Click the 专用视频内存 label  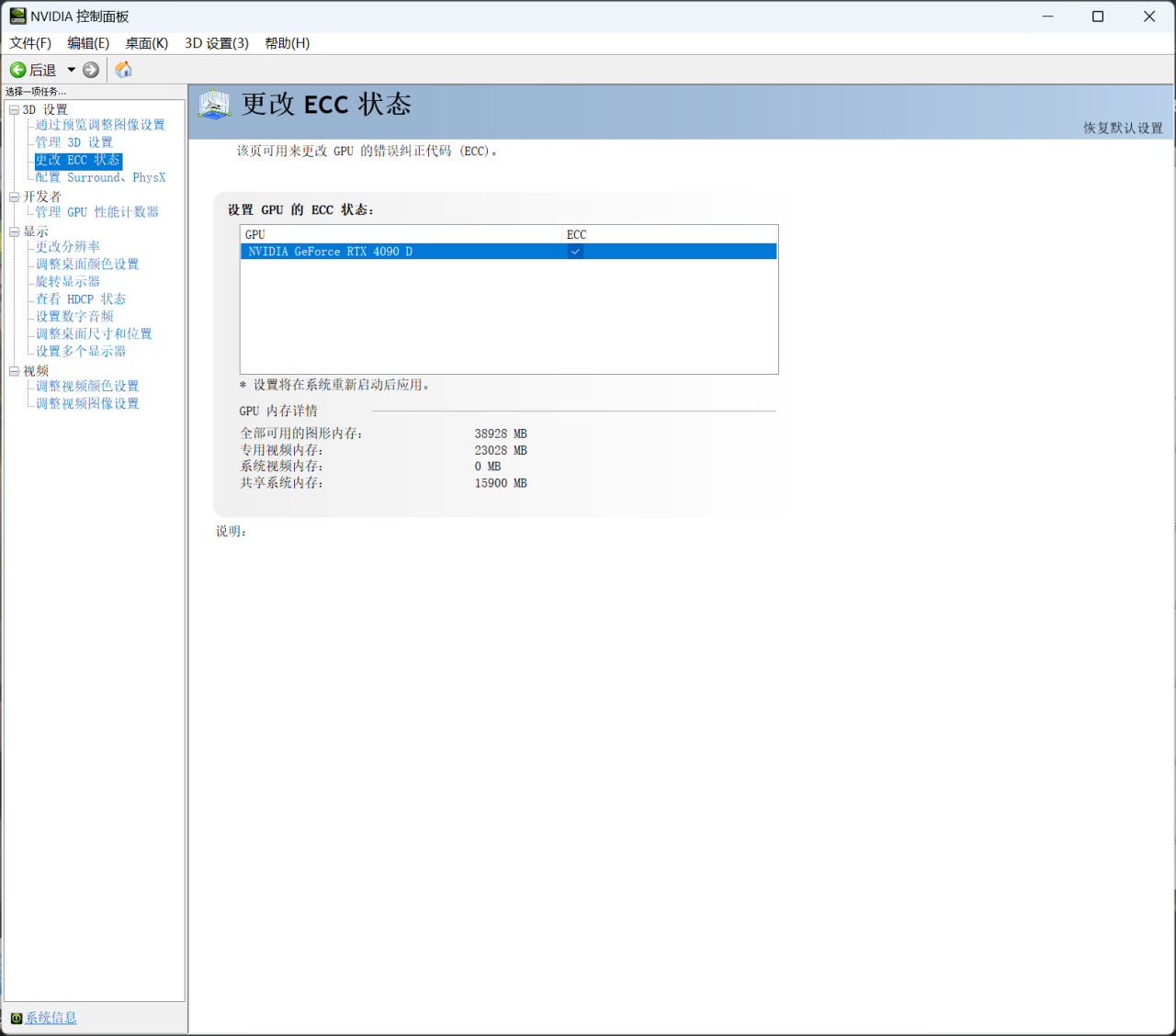(x=282, y=450)
